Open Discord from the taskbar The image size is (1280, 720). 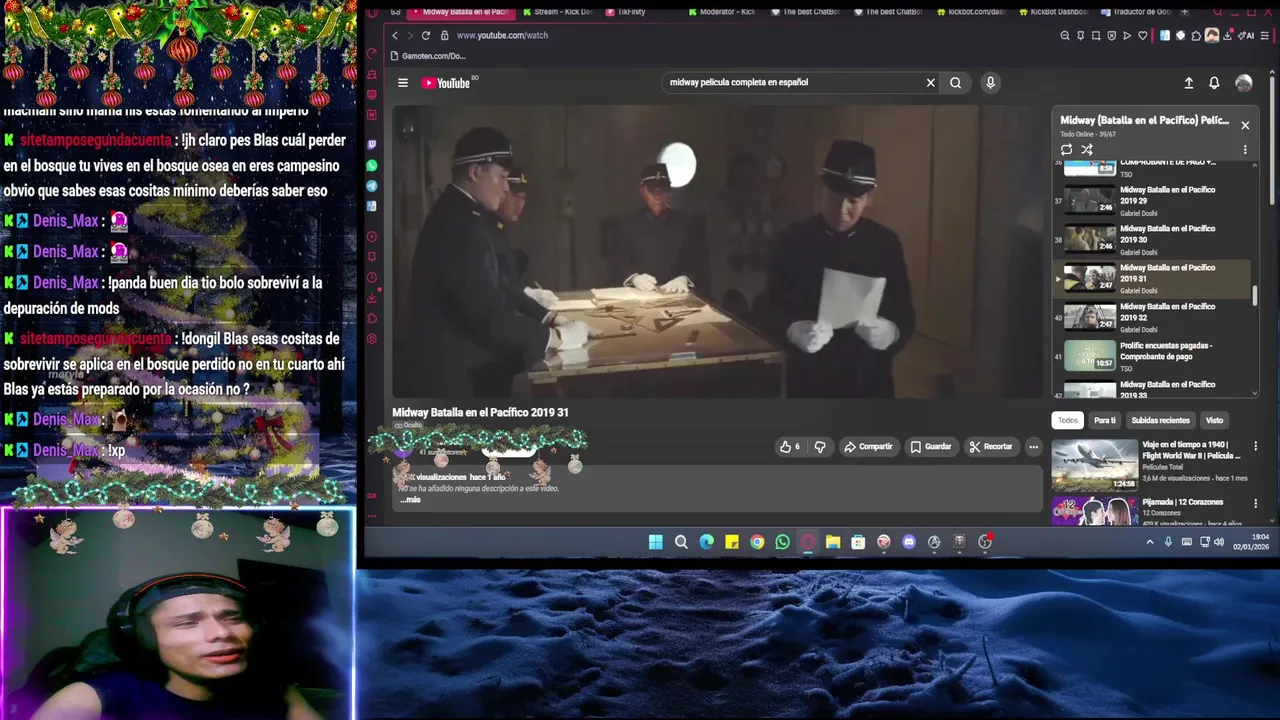coord(908,542)
